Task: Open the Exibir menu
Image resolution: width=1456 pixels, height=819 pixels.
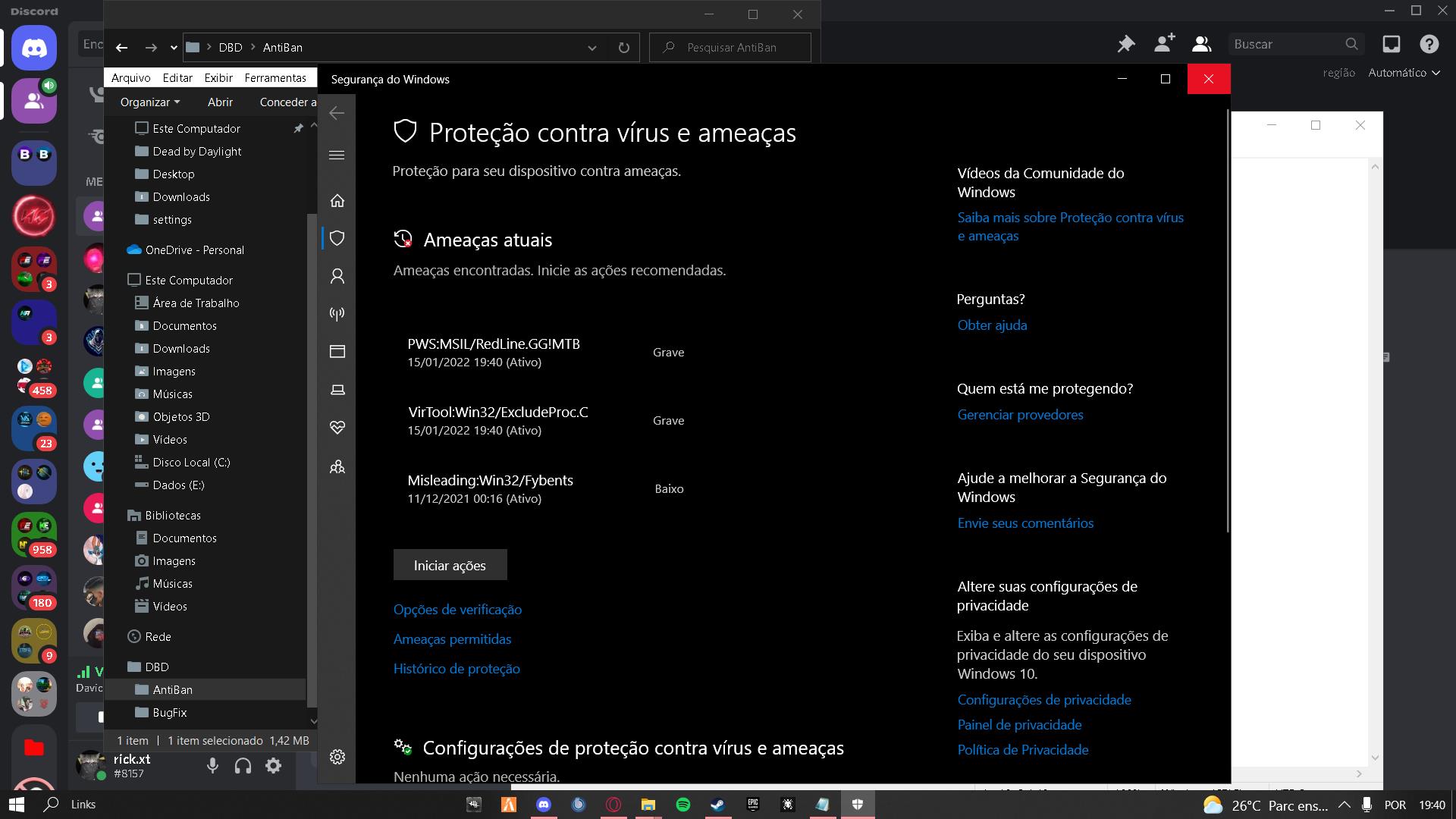Action: point(218,77)
